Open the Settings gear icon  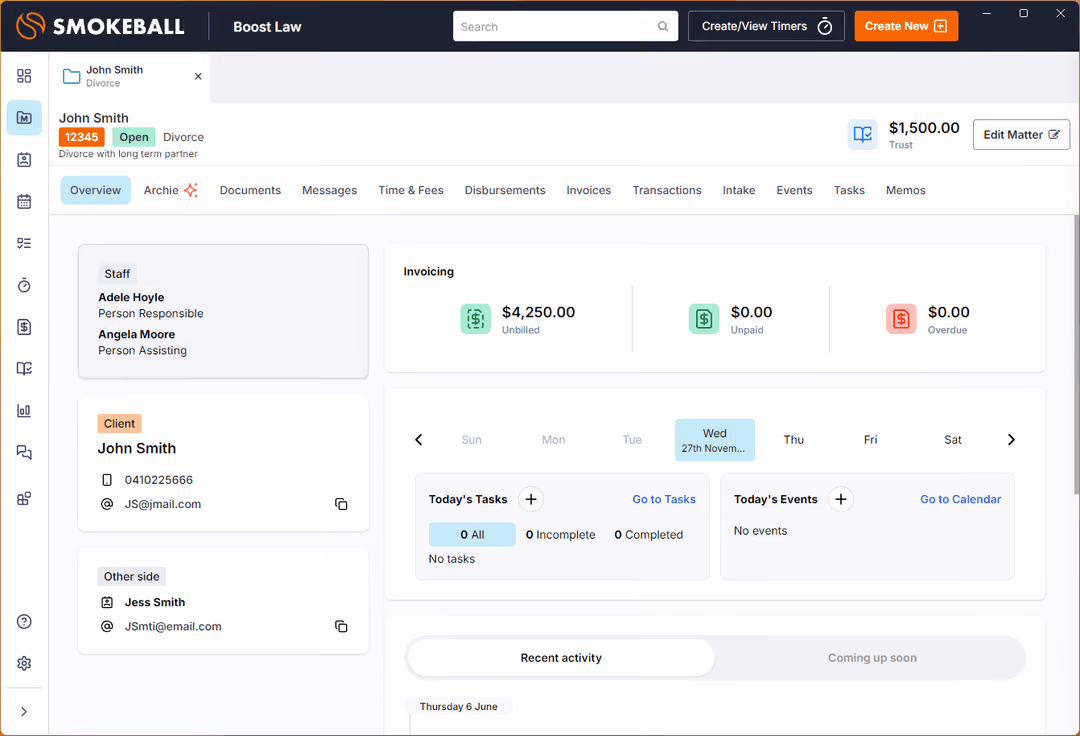tap(24, 664)
